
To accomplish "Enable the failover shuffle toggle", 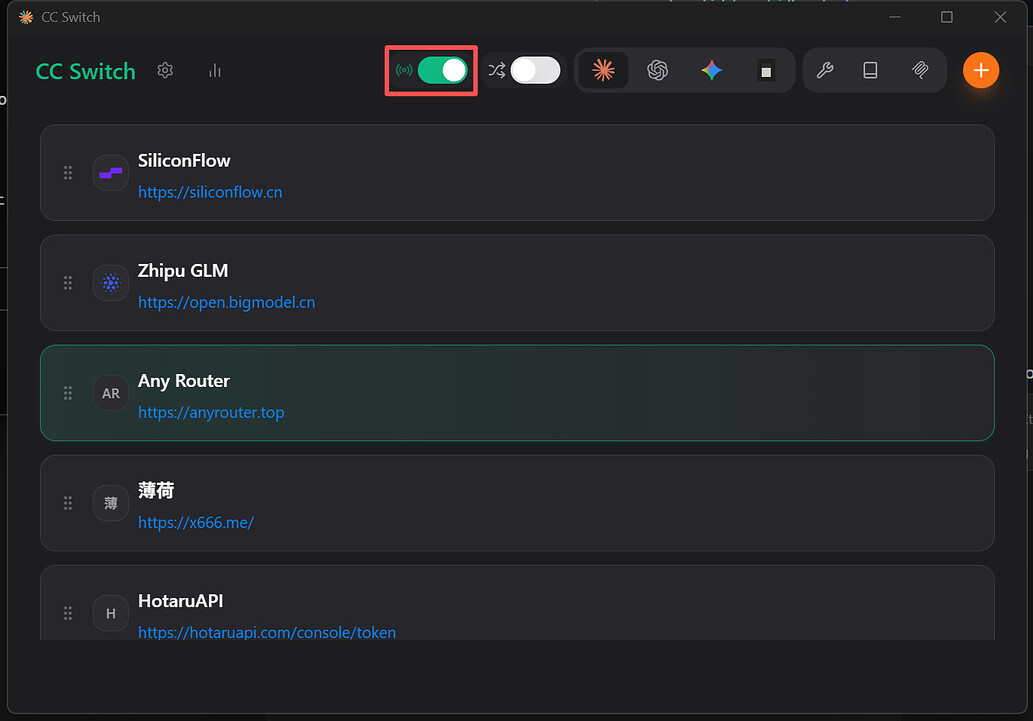I will pyautogui.click(x=535, y=71).
